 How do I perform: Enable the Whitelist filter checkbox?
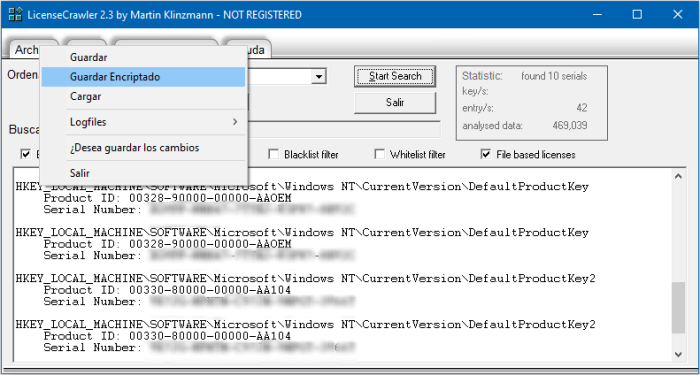[x=380, y=154]
